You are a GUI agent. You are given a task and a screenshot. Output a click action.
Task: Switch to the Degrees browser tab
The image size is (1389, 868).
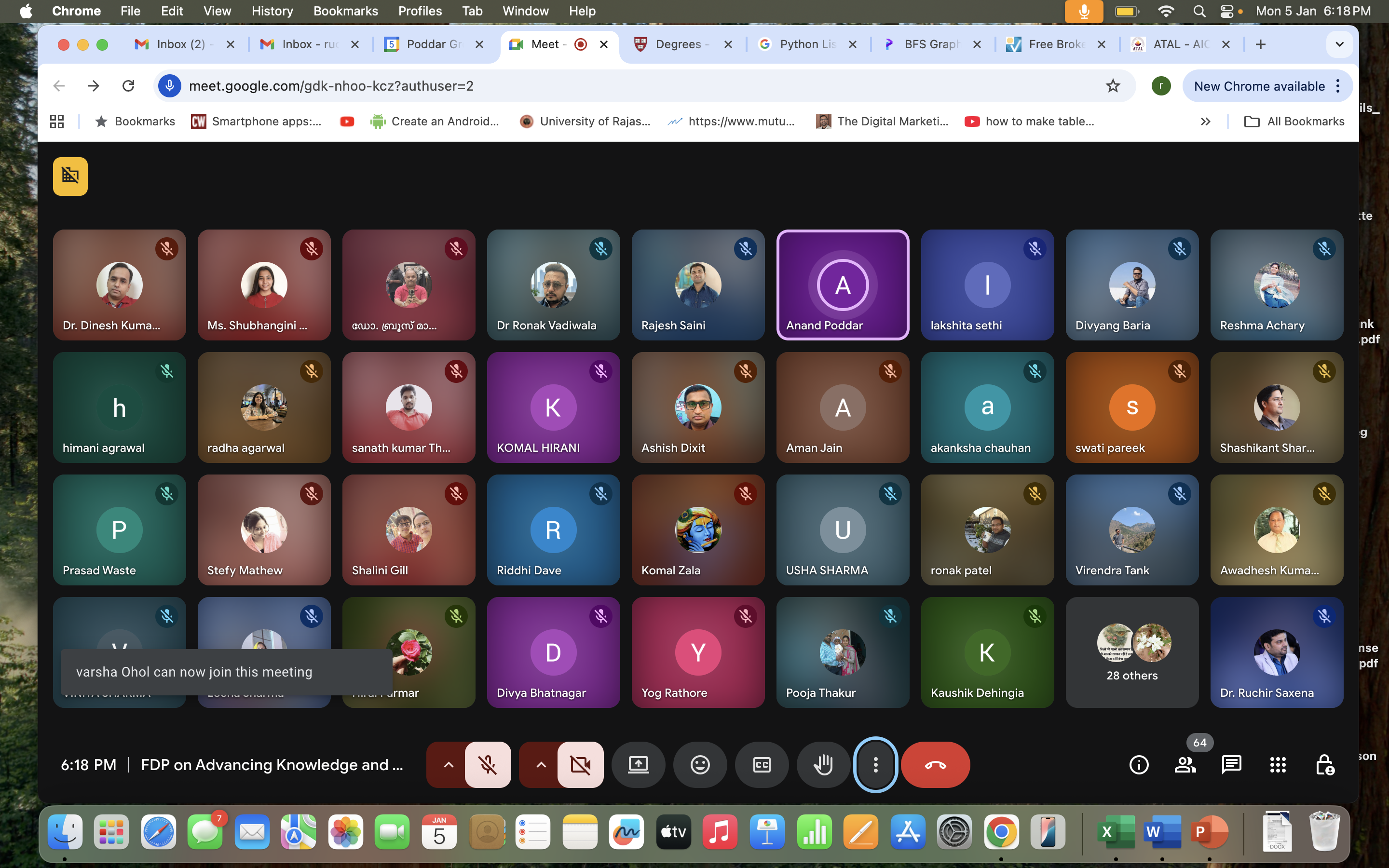point(679,44)
